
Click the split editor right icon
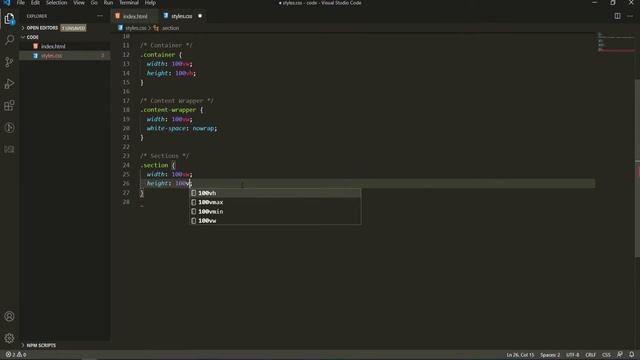point(617,16)
